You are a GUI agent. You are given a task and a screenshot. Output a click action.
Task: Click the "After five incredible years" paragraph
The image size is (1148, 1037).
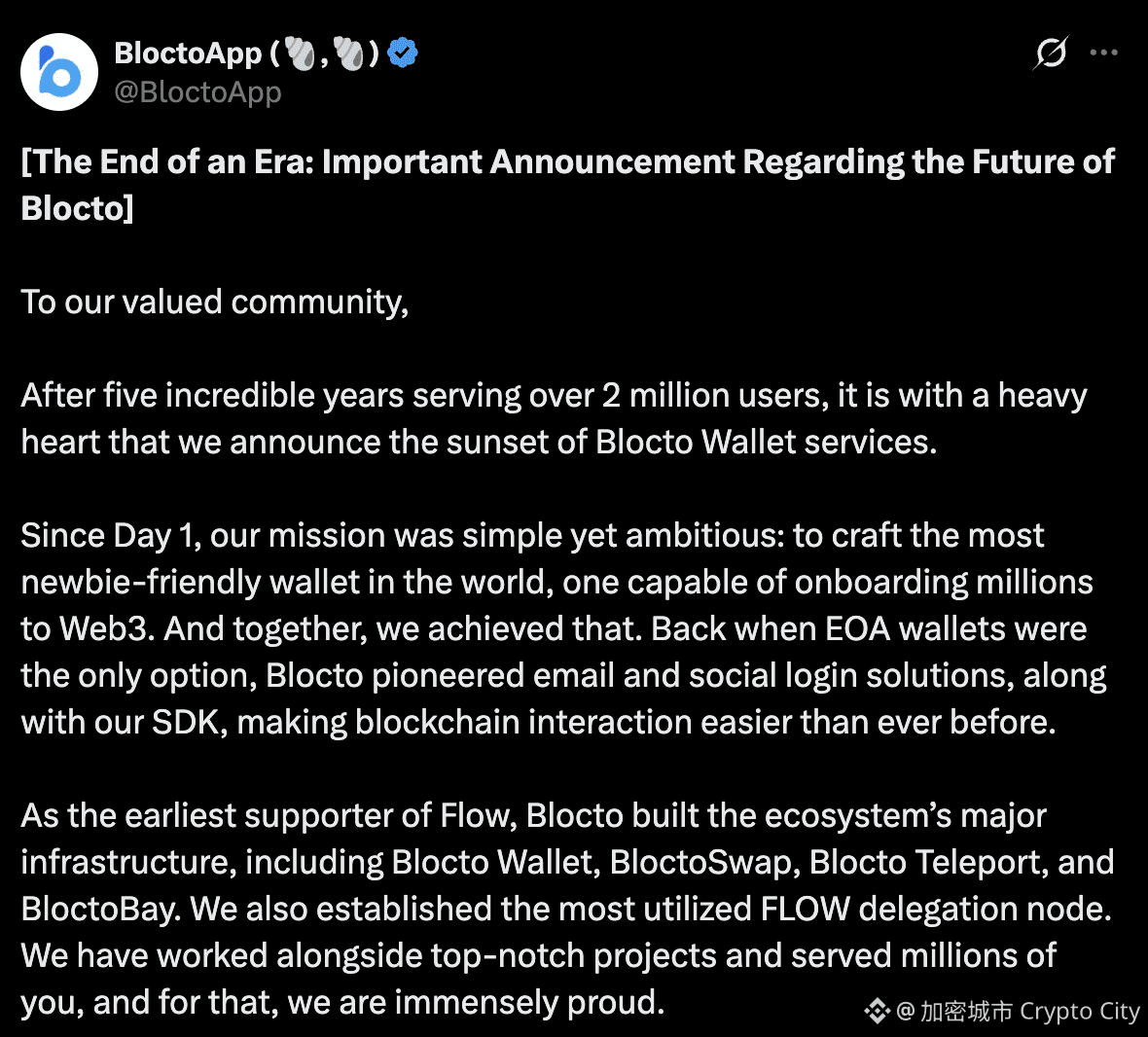[x=554, y=418]
